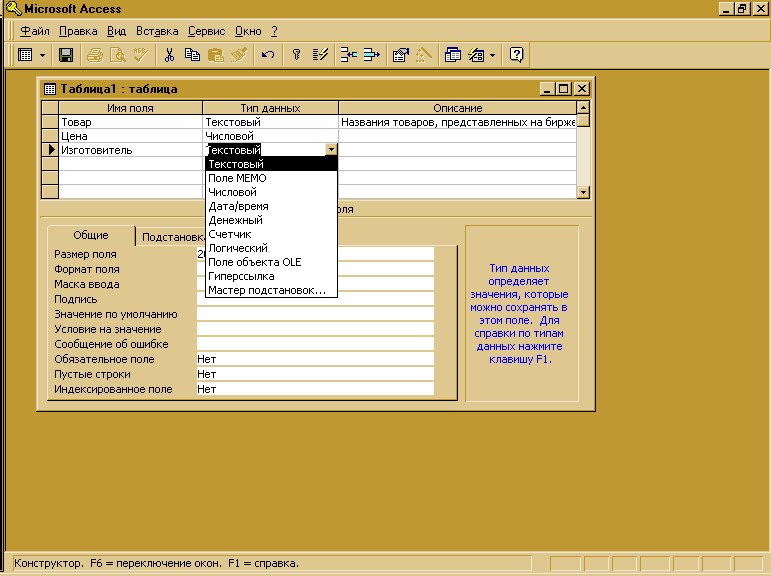This screenshot has height=576, width=771.
Task: Click the Insert Rows toolbar icon
Action: [349, 55]
